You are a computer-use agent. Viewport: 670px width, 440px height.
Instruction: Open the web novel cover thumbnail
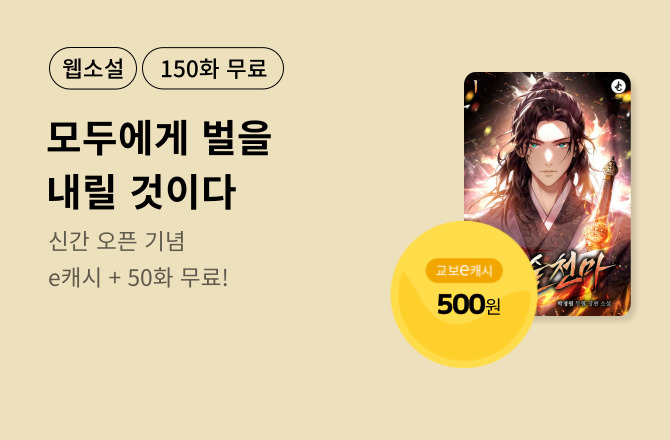(x=547, y=194)
